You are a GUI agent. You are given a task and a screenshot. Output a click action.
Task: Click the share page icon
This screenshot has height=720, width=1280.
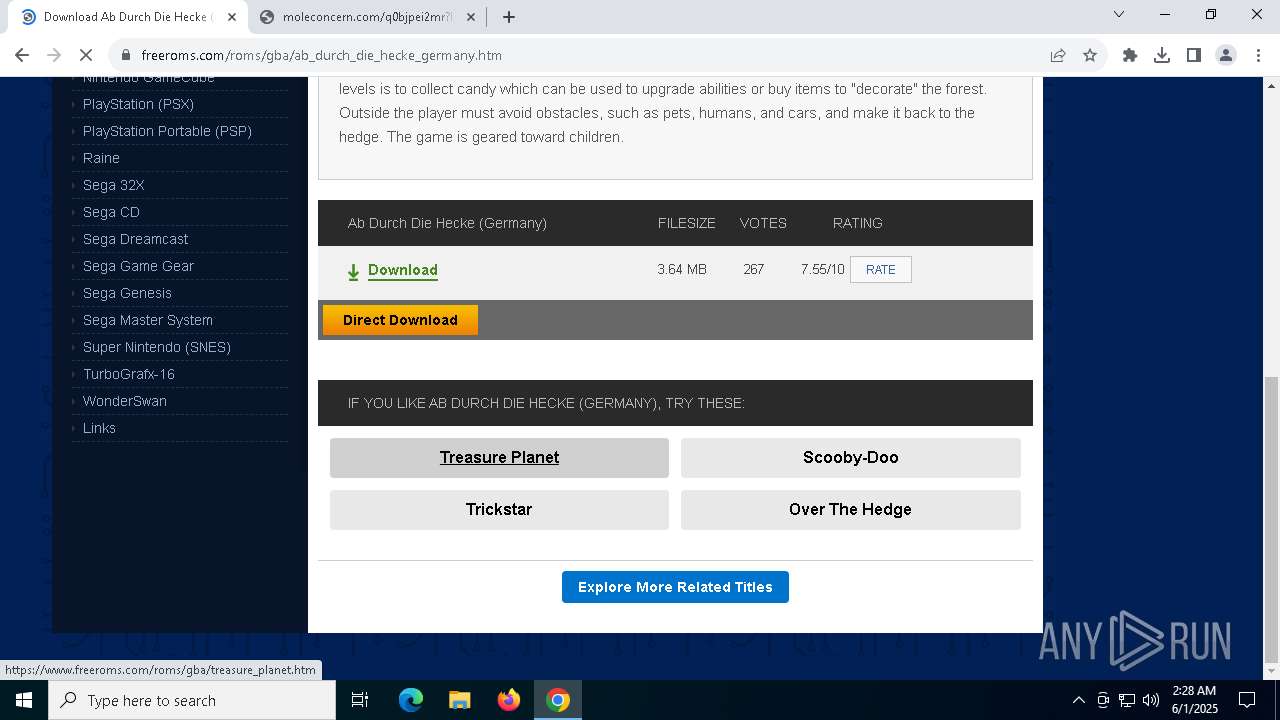[1058, 55]
